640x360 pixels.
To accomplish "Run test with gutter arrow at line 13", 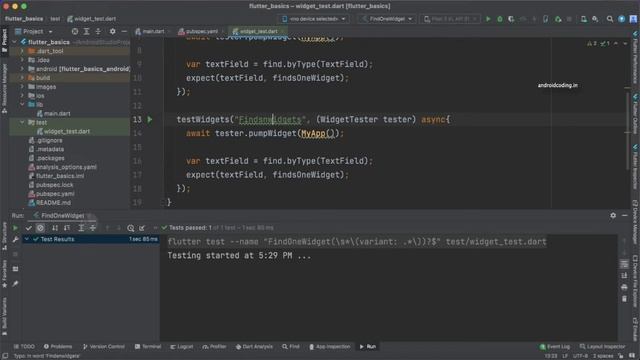I will pos(150,120).
